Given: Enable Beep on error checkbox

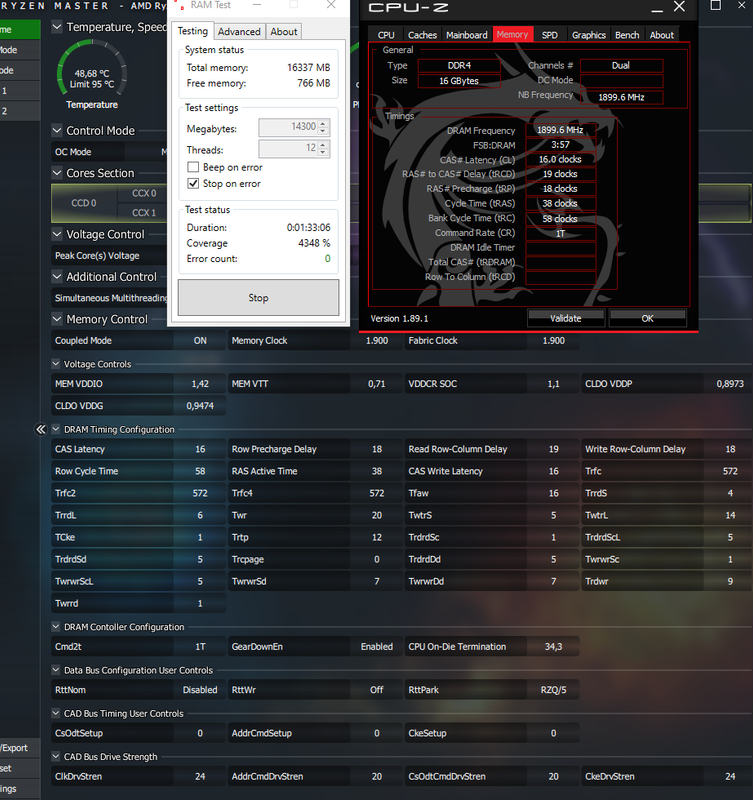Looking at the screenshot, I should coord(193,167).
